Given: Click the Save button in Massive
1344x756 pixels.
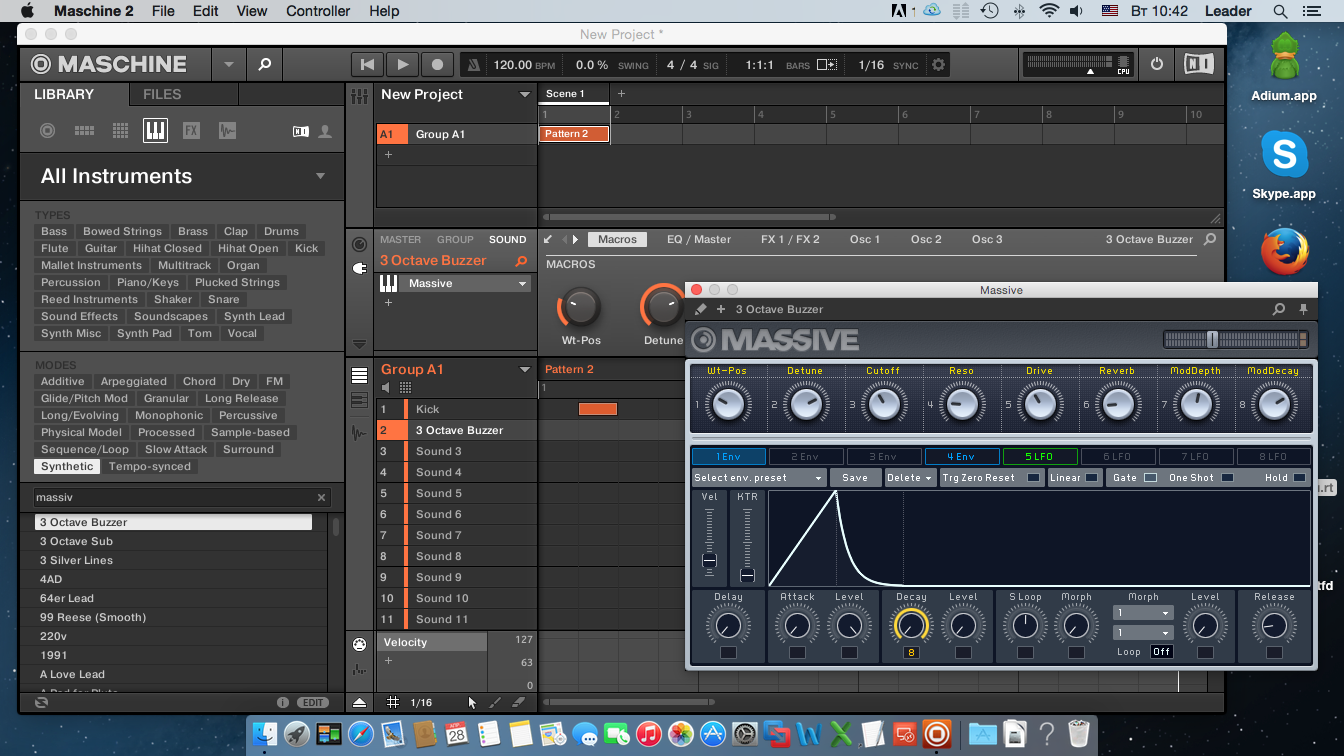Looking at the screenshot, I should (x=855, y=478).
